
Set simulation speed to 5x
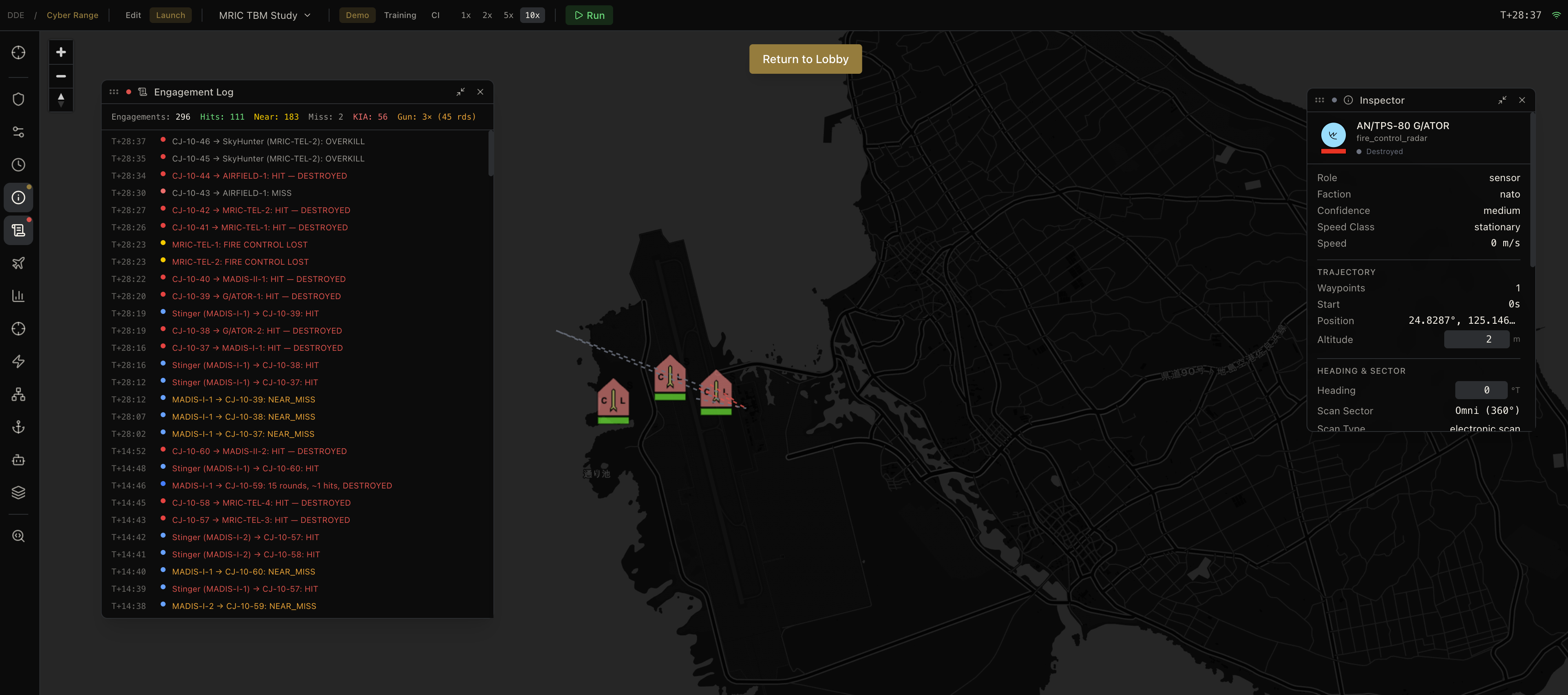click(x=508, y=15)
